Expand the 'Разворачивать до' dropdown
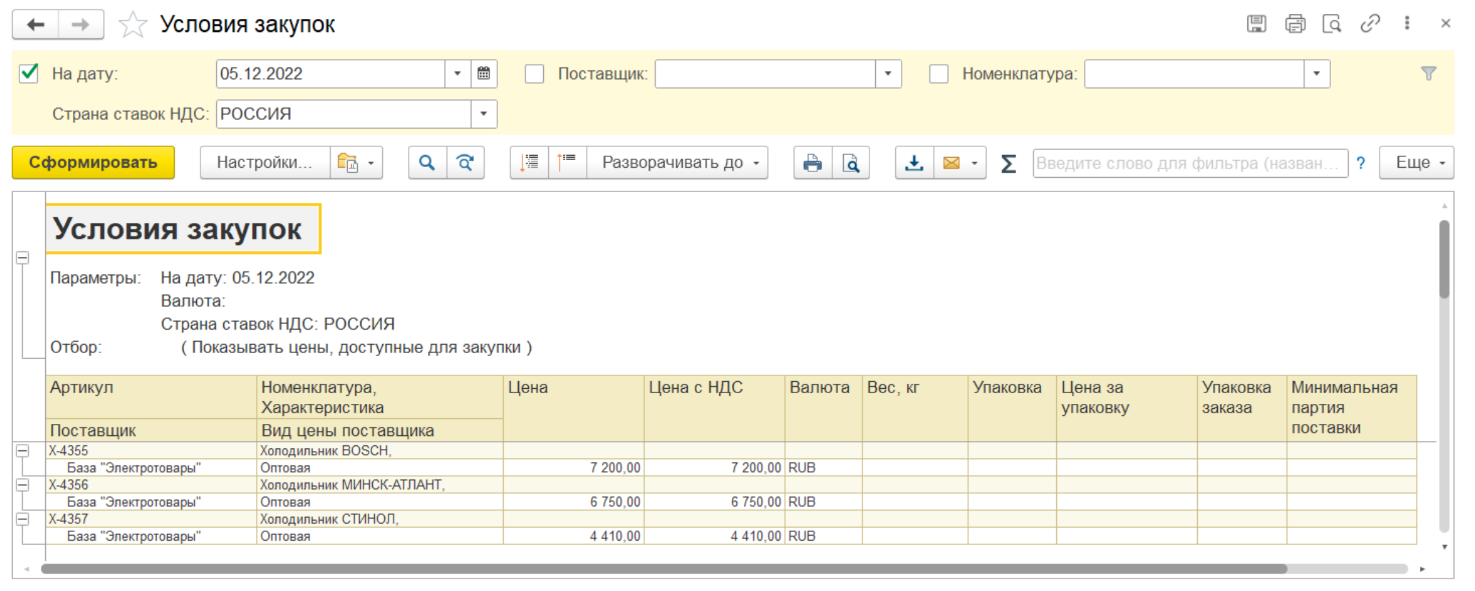This screenshot has width=1475, height=591. [677, 163]
